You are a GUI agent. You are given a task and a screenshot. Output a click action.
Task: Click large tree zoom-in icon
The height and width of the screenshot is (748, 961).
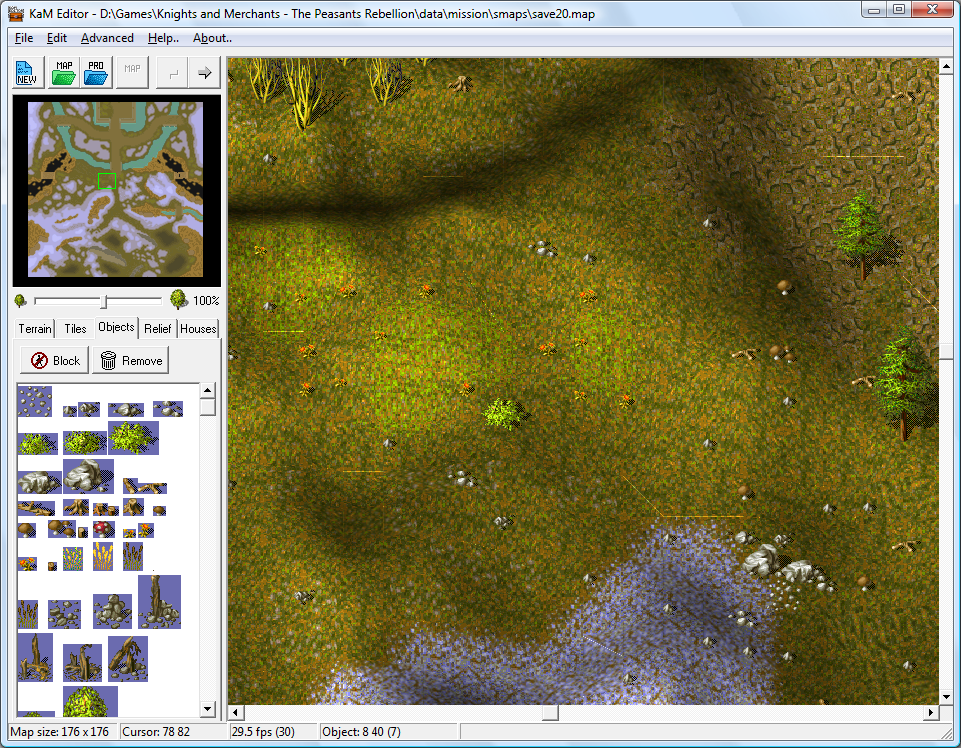[178, 299]
